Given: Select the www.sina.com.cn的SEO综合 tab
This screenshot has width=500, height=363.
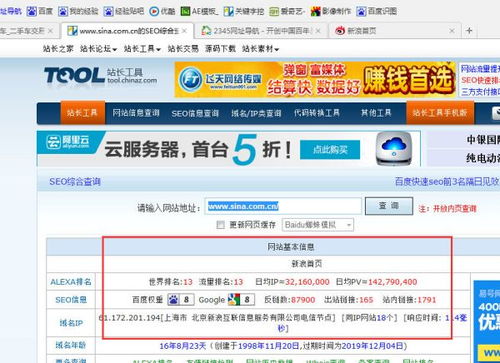Looking at the screenshot, I should click(127, 31).
